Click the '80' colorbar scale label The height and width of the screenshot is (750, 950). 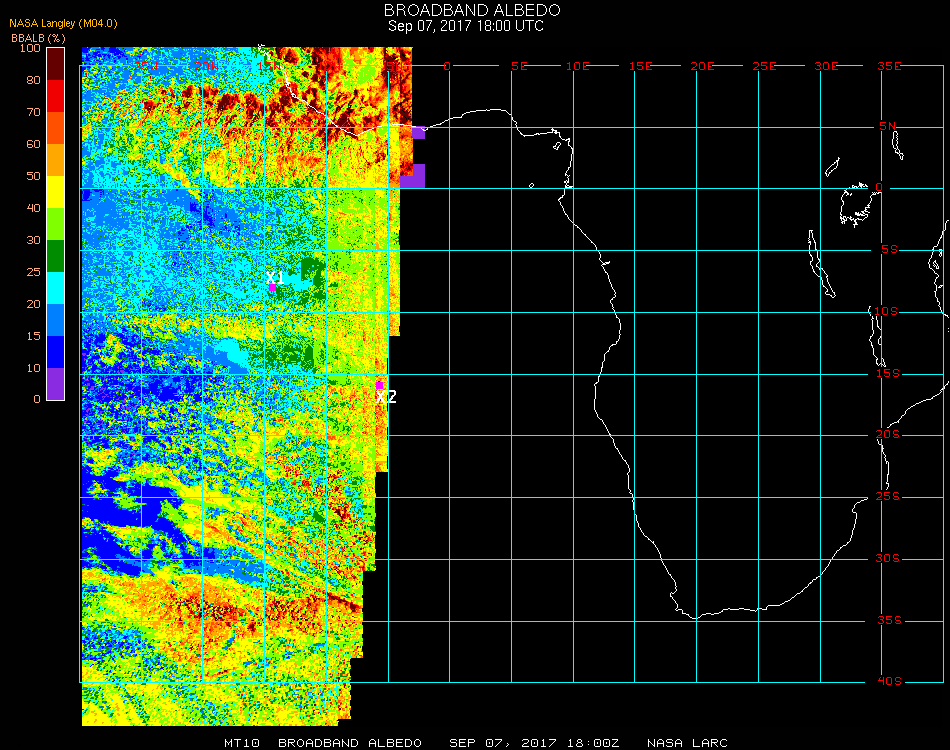coord(33,80)
